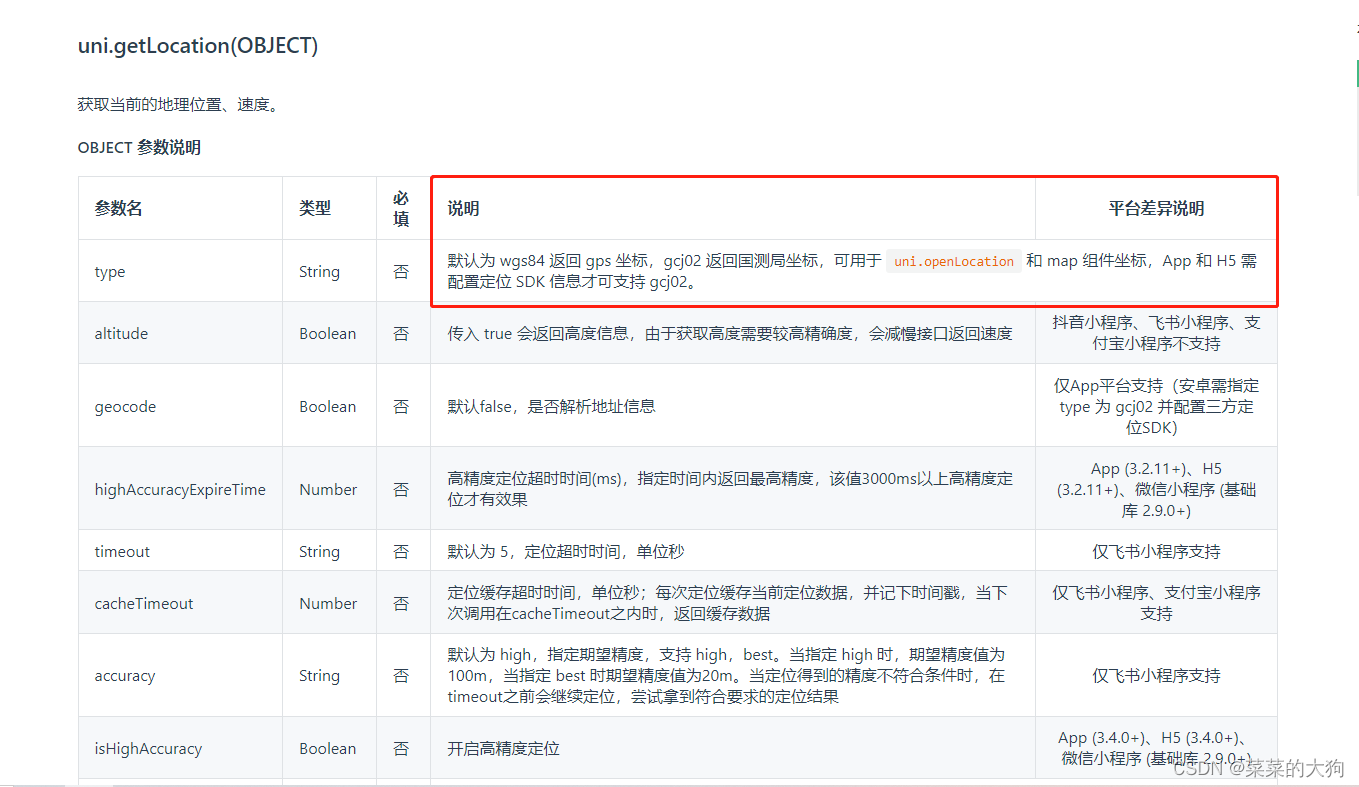Click 默认为 high，指定期望精度 description
The height and width of the screenshot is (787, 1359).
726,675
